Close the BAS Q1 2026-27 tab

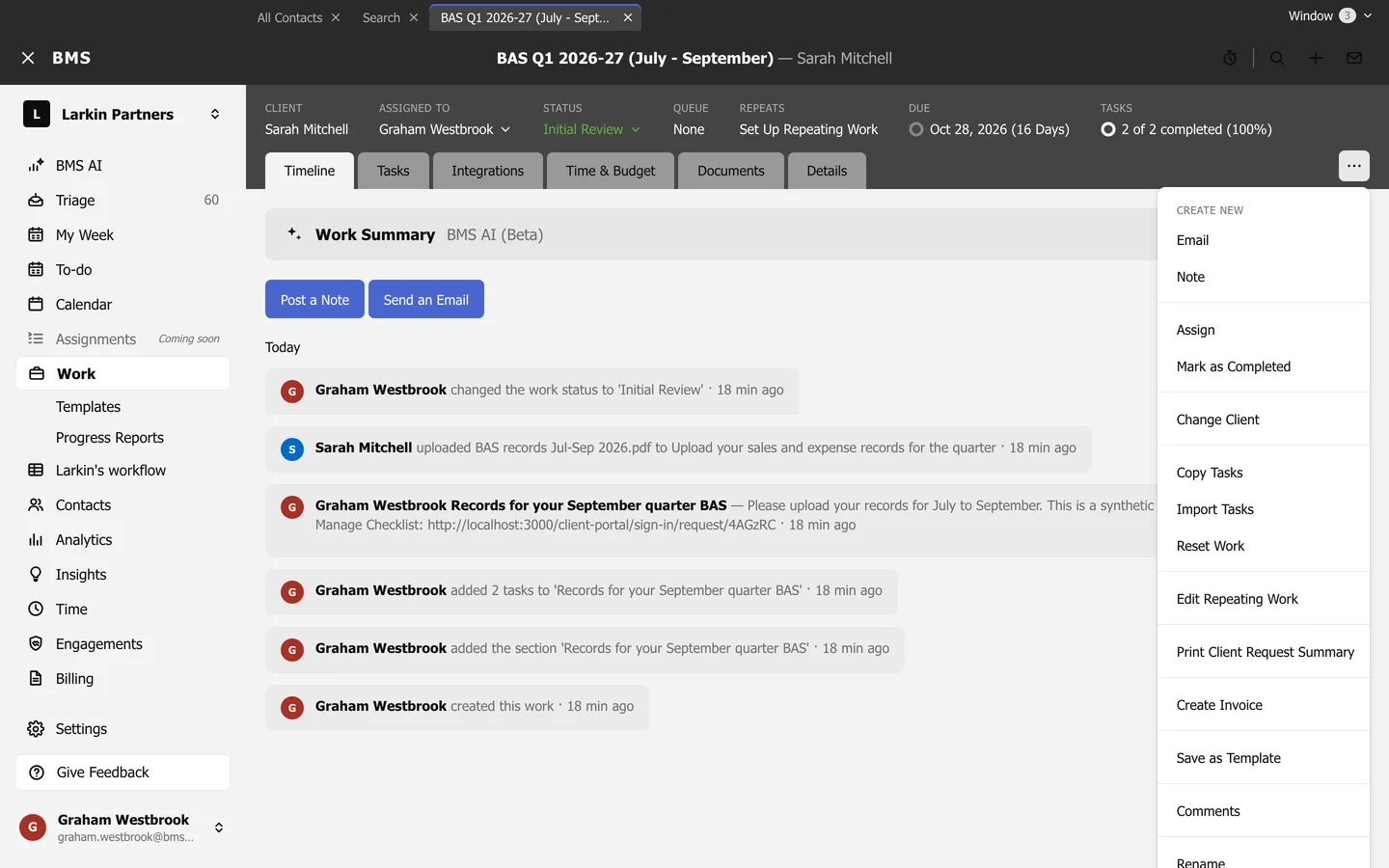(628, 17)
